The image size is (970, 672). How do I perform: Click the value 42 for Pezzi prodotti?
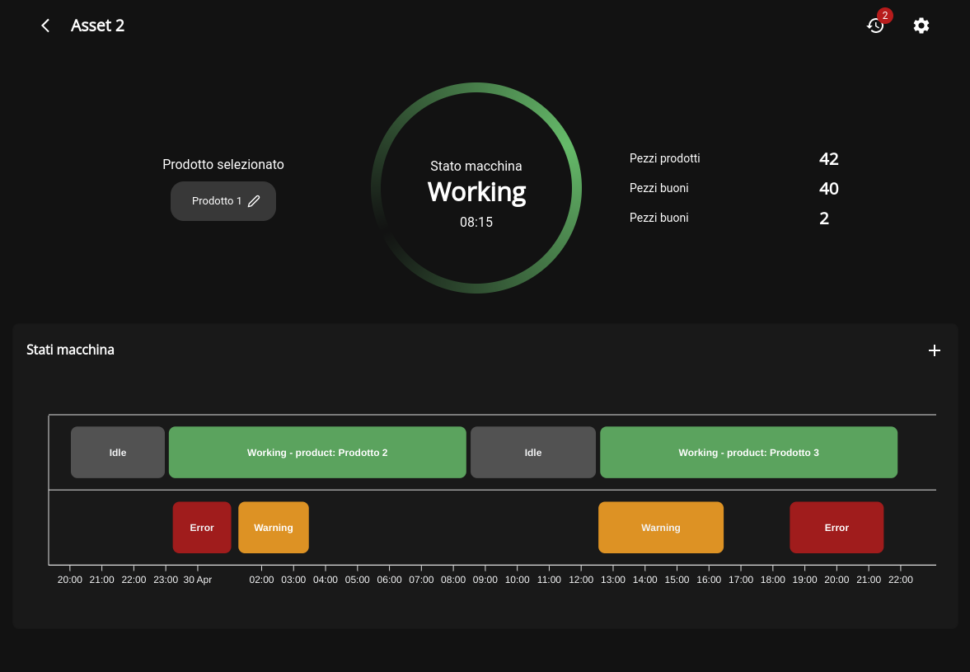829,159
